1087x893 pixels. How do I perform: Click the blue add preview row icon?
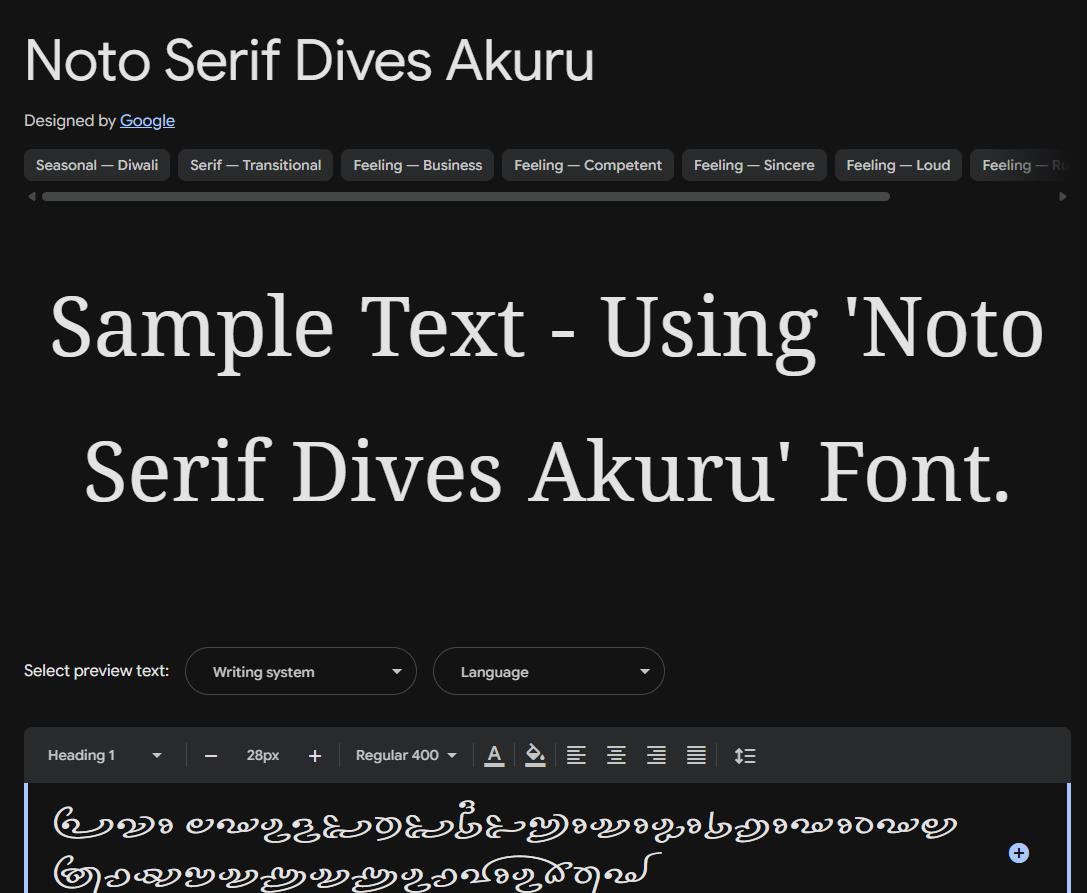click(1018, 853)
